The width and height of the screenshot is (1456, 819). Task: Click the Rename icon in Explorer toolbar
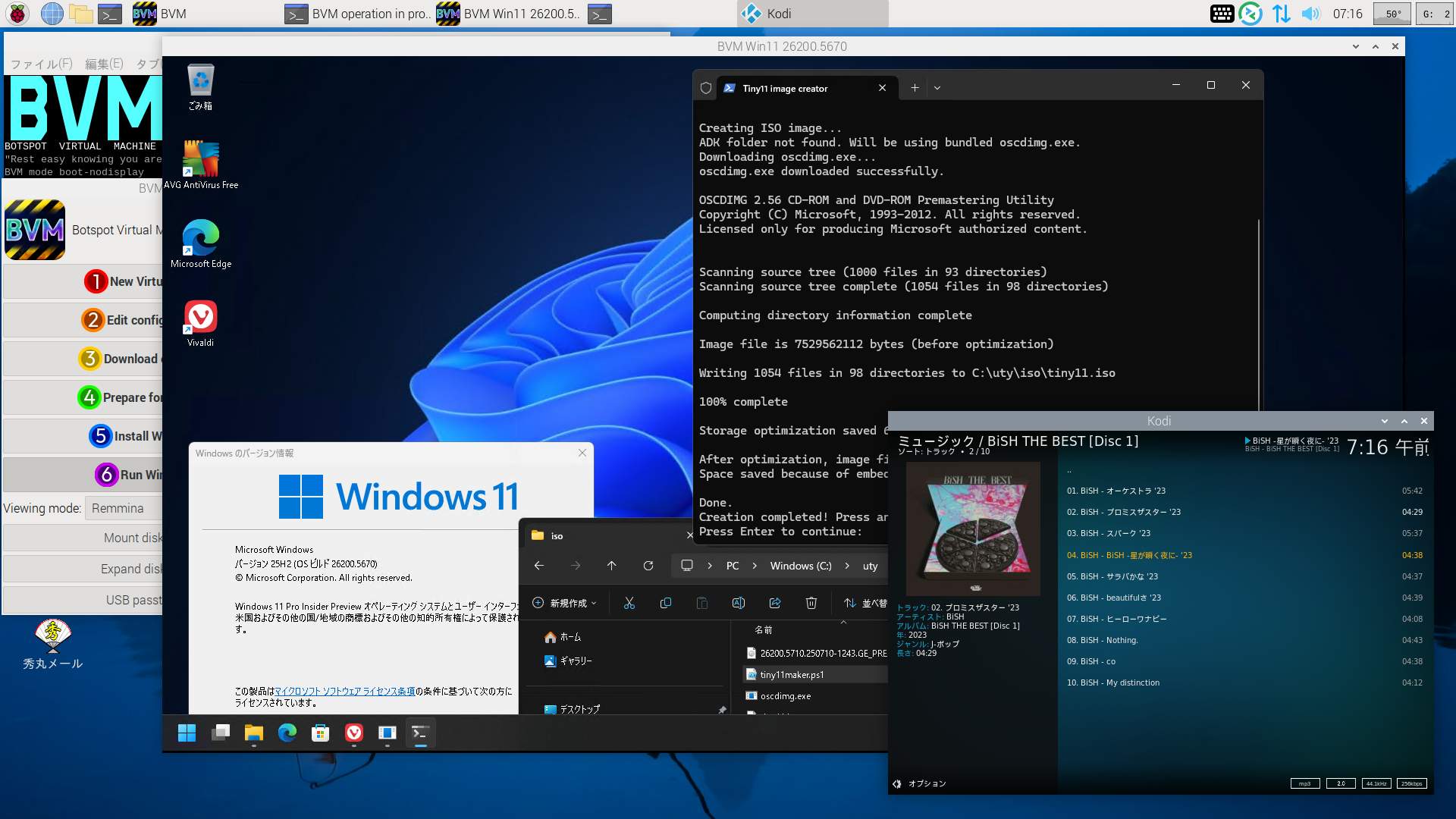coord(738,603)
